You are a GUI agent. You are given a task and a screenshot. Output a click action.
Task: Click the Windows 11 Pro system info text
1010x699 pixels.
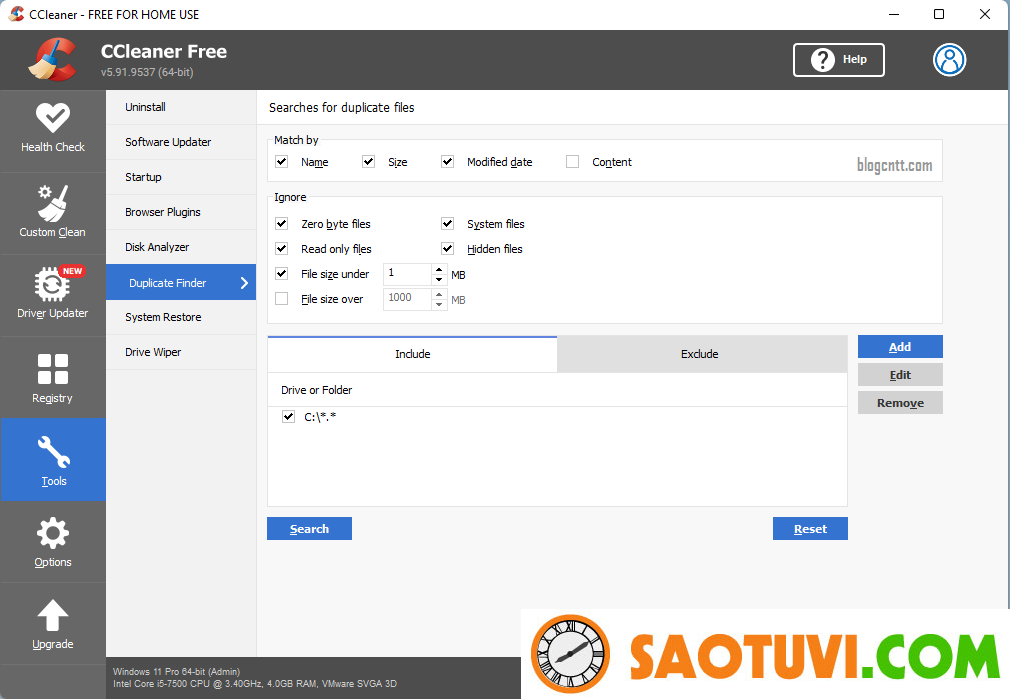click(176, 671)
